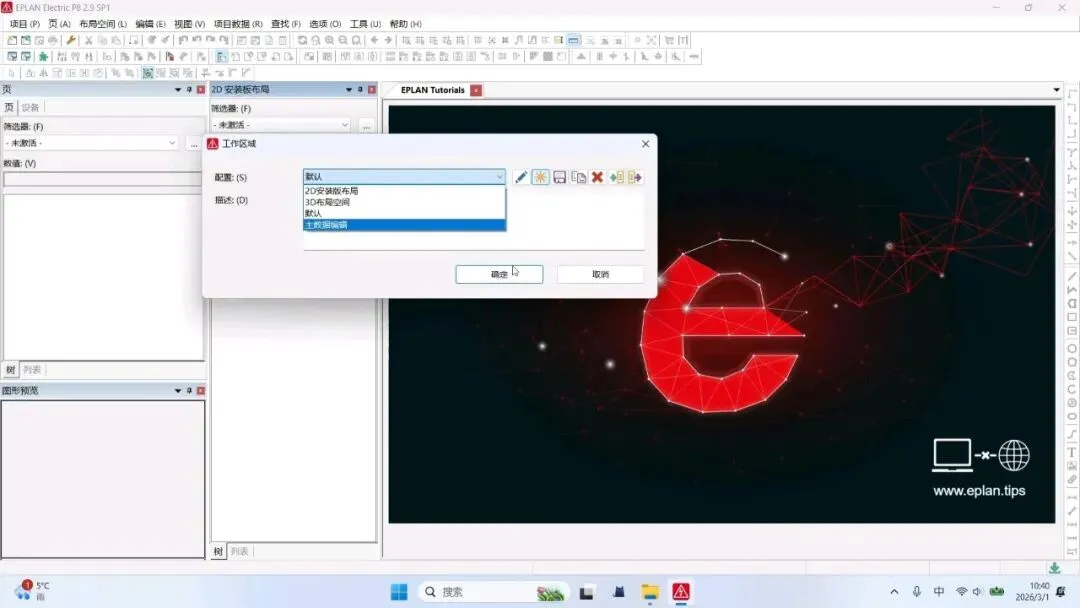Click the EPLAN icon in the taskbar
Screen dimensions: 1080x608
coord(681,592)
